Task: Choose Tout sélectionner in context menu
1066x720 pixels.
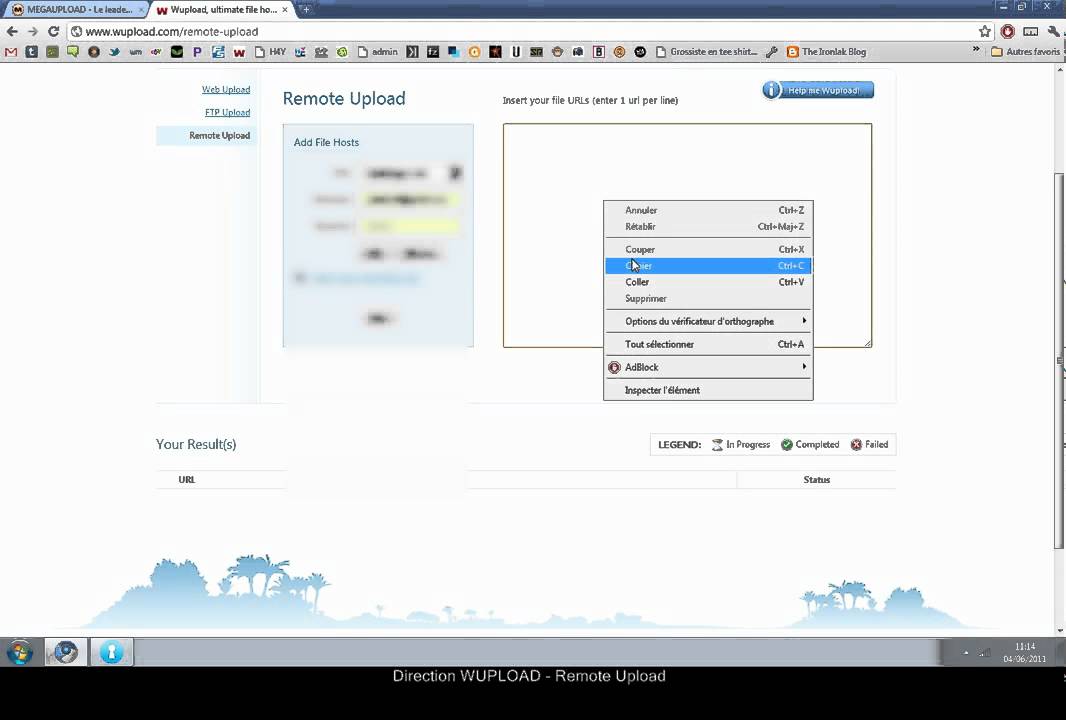Action: click(x=708, y=344)
